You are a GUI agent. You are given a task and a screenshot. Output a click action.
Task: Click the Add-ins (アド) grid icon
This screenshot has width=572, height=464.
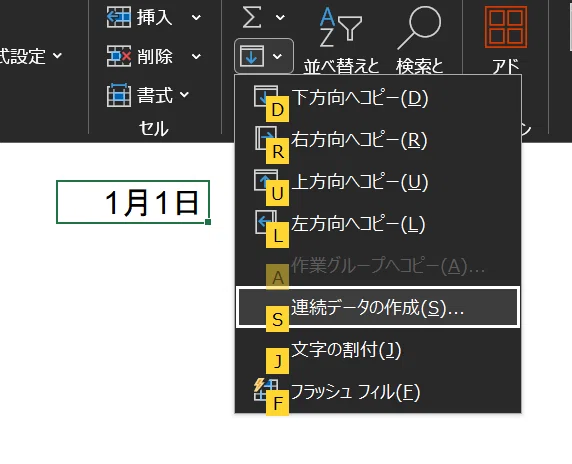tap(506, 27)
